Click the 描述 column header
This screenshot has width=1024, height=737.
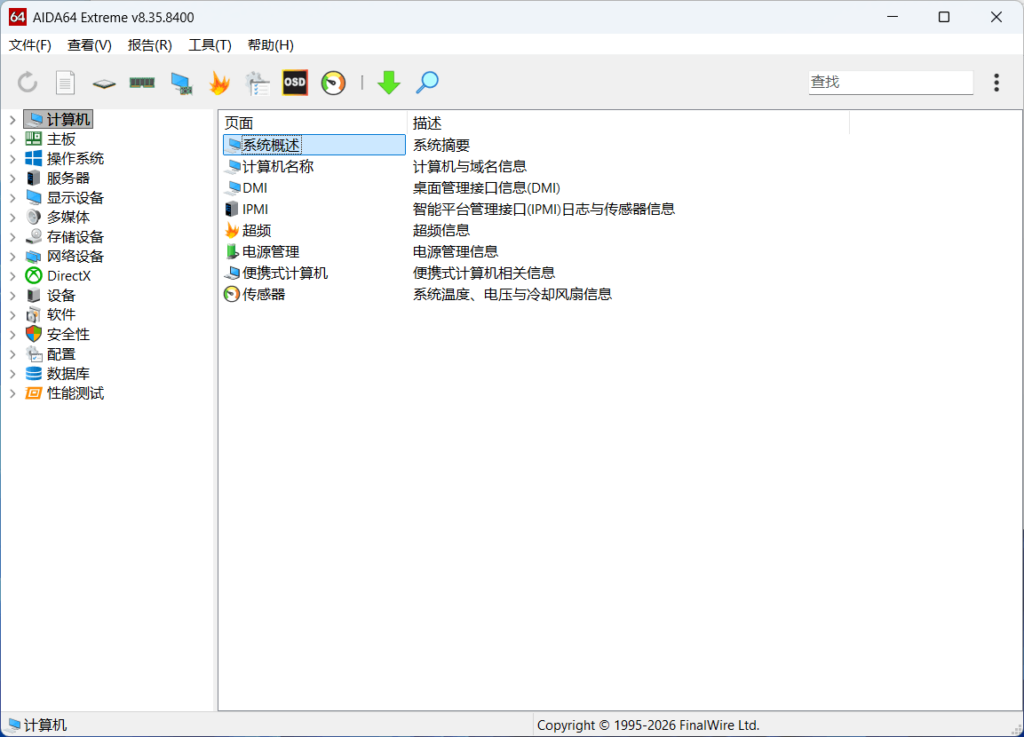tap(628, 123)
